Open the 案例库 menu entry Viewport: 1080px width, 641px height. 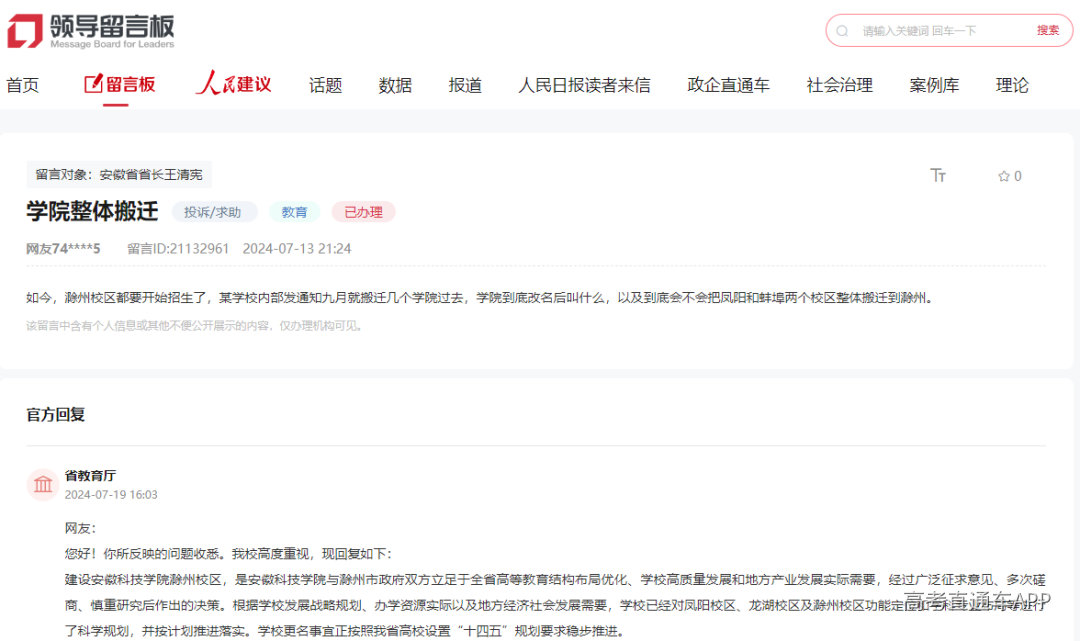coord(934,86)
